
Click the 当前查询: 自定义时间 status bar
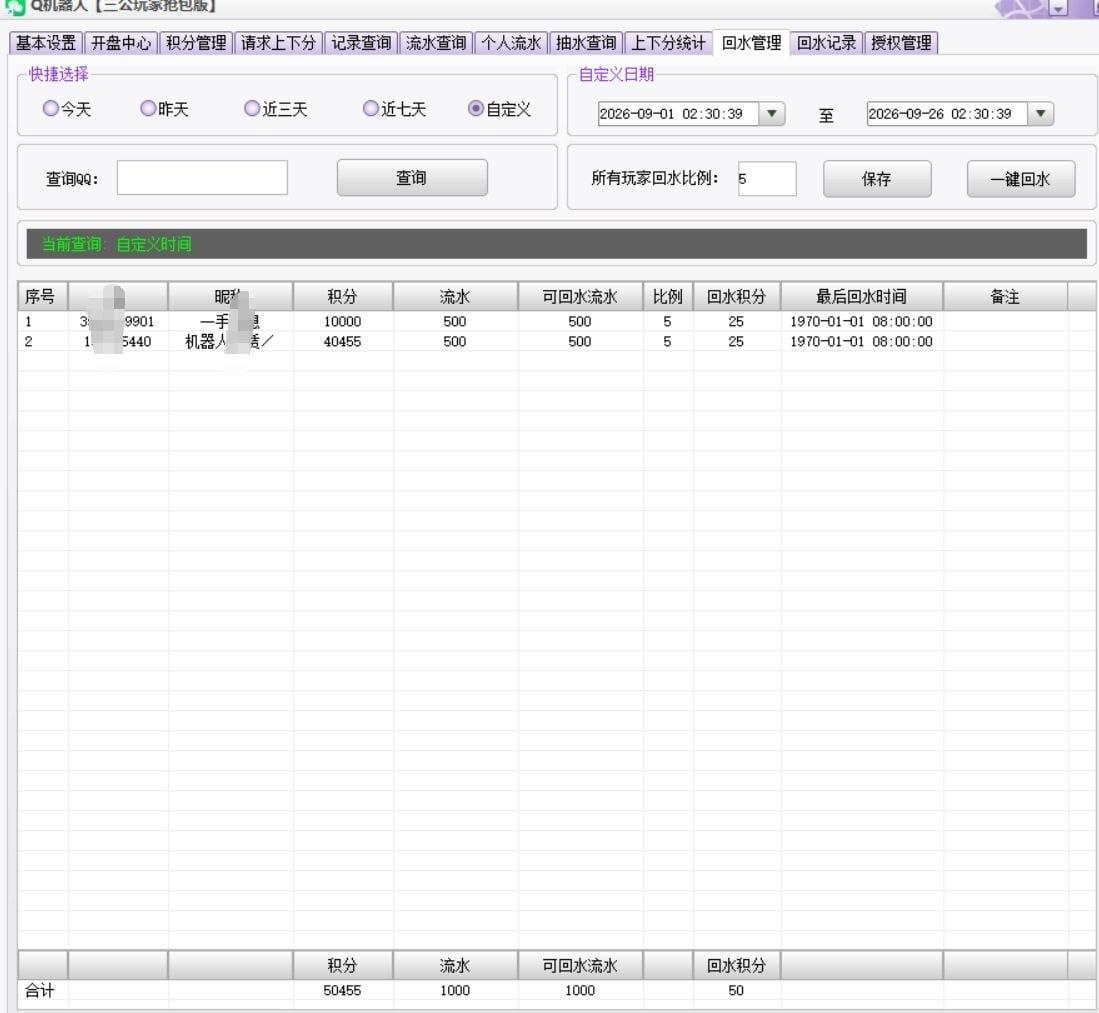coord(556,244)
